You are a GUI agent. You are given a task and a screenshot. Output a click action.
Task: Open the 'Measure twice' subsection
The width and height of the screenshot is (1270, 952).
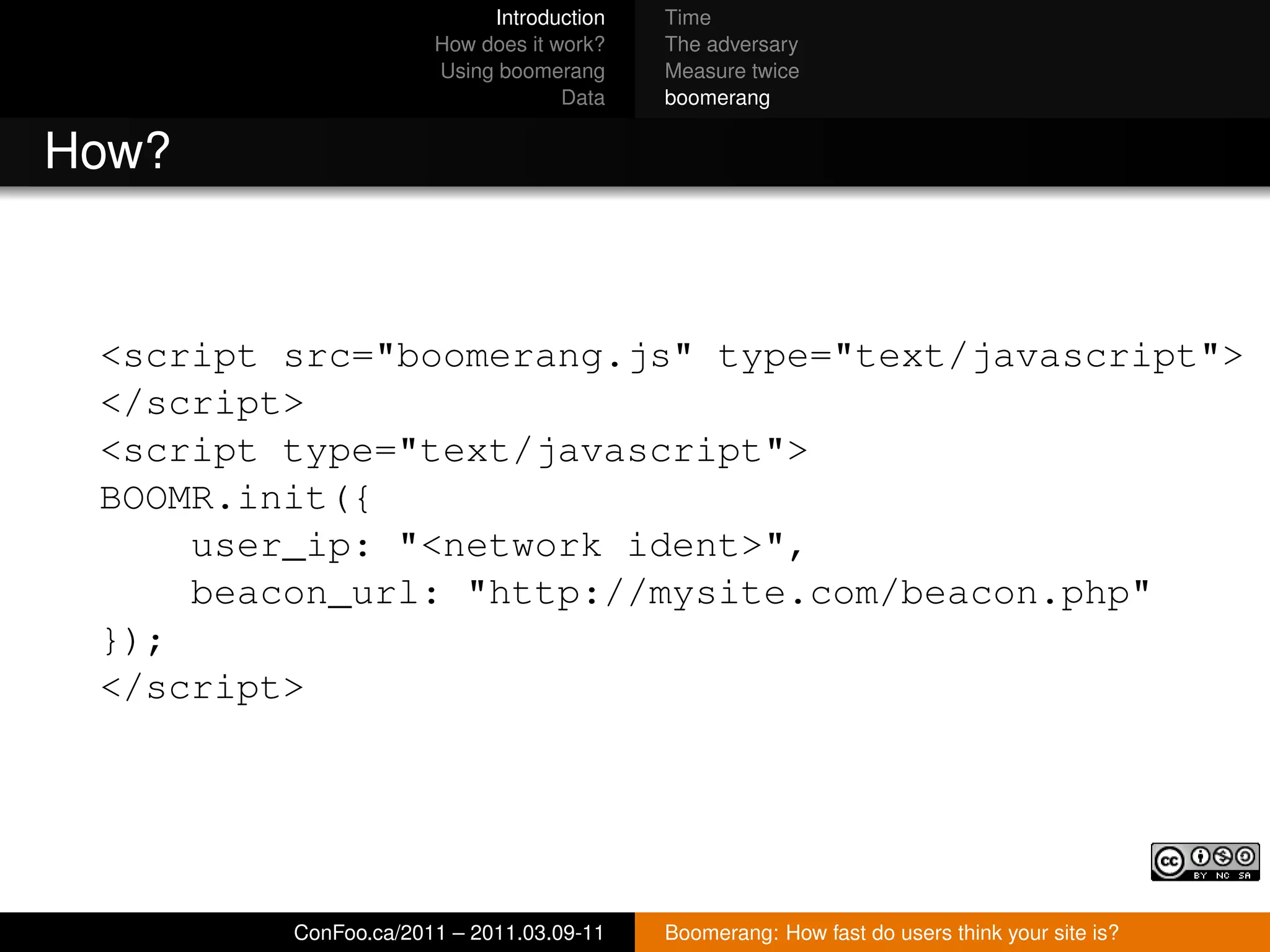(732, 71)
